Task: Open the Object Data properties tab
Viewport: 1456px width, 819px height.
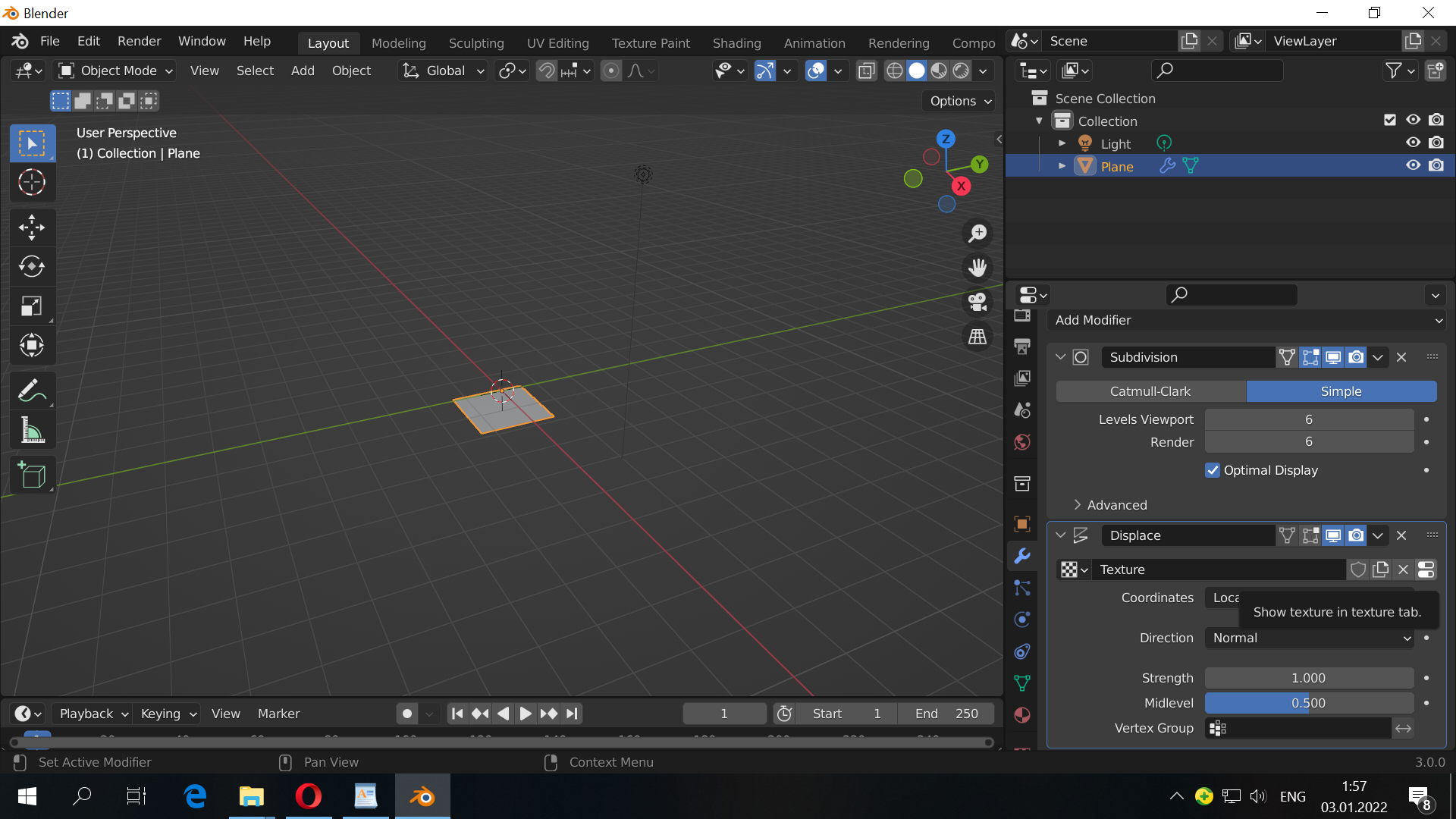Action: (x=1022, y=683)
